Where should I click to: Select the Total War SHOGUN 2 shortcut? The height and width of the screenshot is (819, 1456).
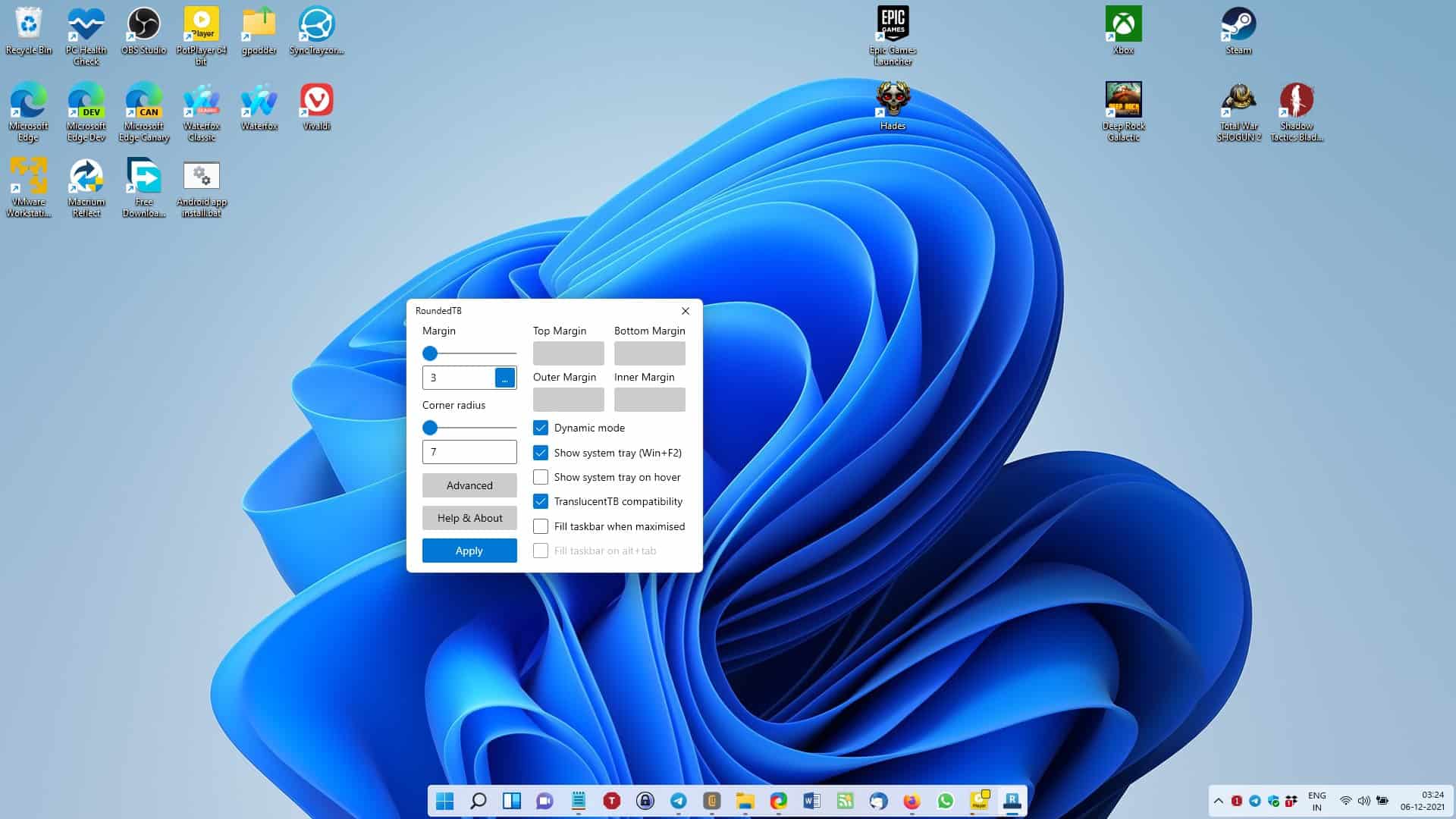pos(1239,112)
